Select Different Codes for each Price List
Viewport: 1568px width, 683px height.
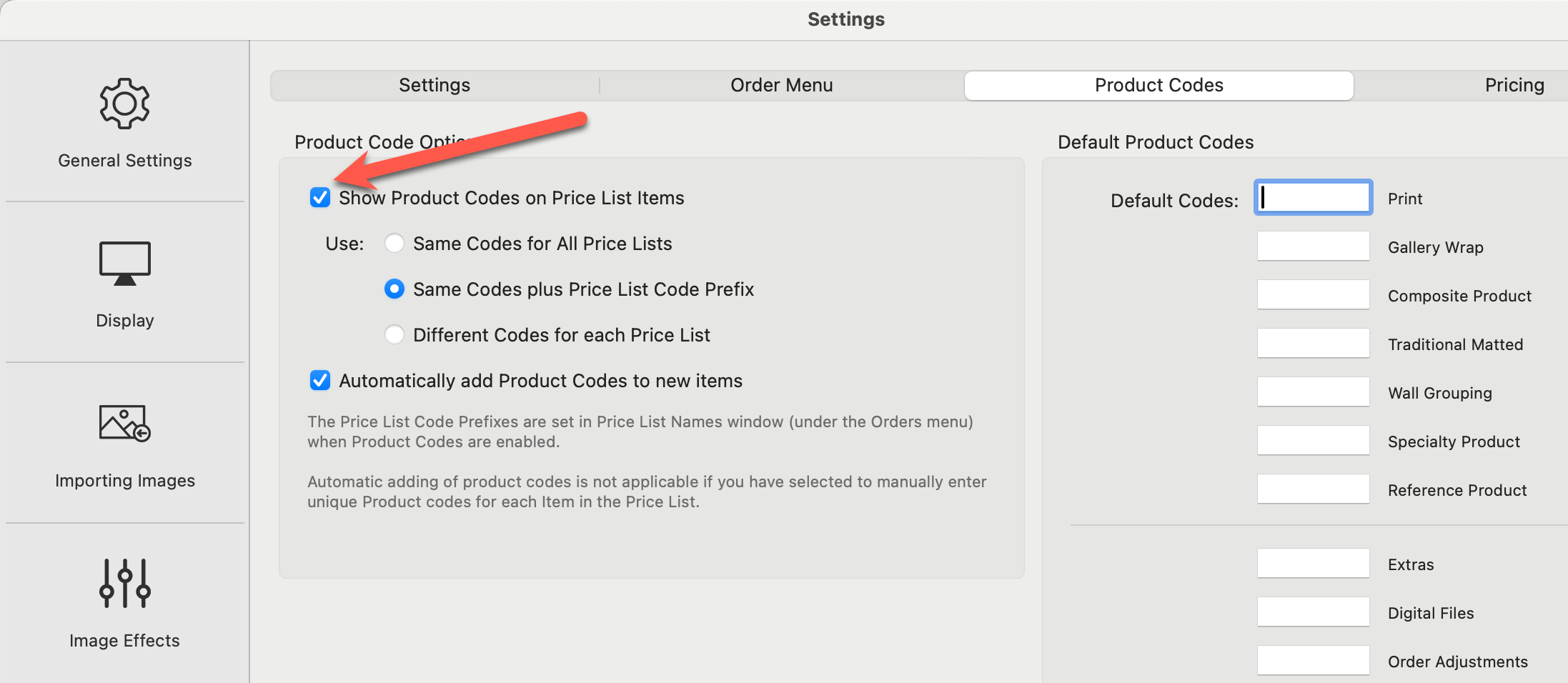395,335
